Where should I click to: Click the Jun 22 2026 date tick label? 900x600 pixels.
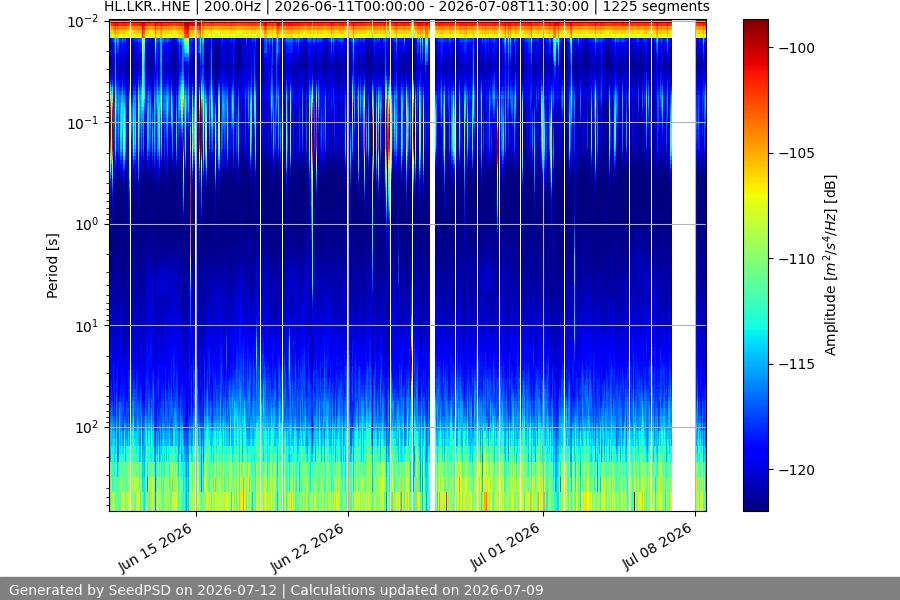(307, 548)
